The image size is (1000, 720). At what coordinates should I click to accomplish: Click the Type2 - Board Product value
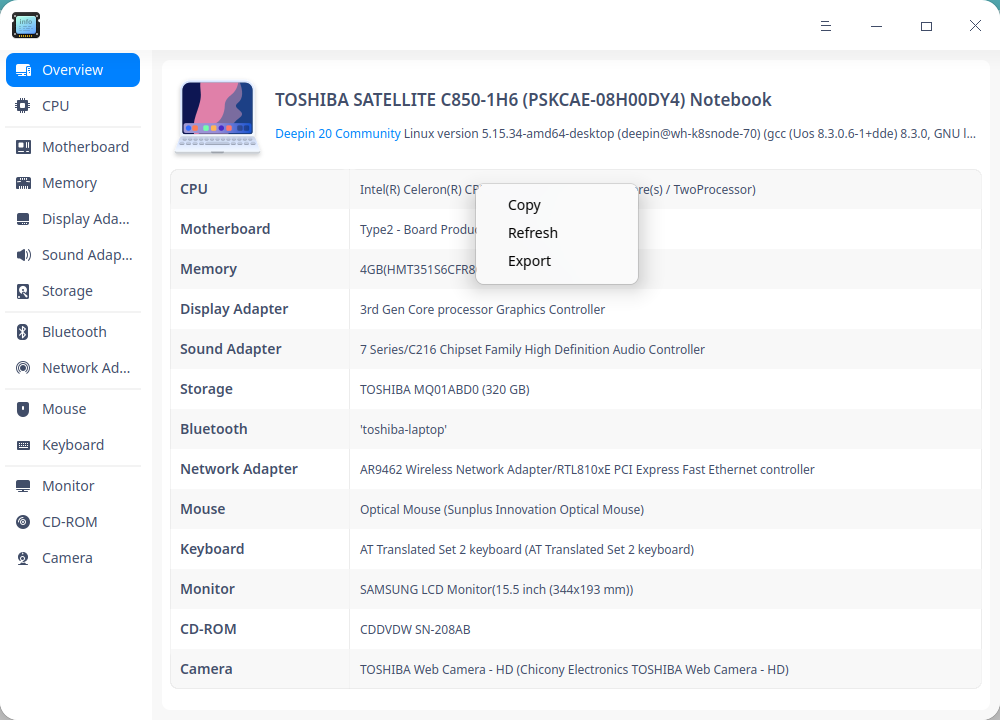tap(418, 230)
